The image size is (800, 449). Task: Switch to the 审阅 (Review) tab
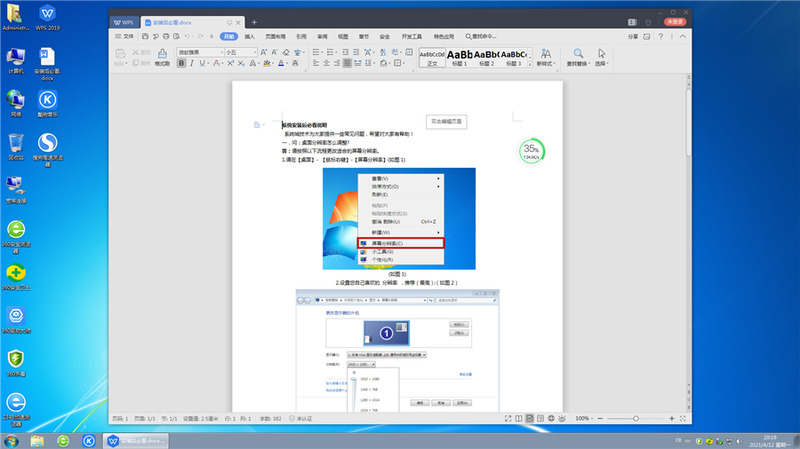tap(322, 36)
